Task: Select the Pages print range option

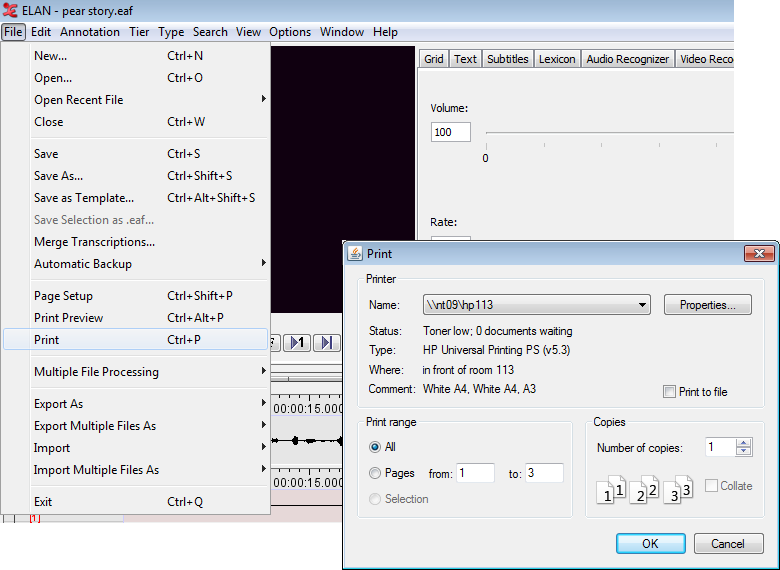Action: 375,473
